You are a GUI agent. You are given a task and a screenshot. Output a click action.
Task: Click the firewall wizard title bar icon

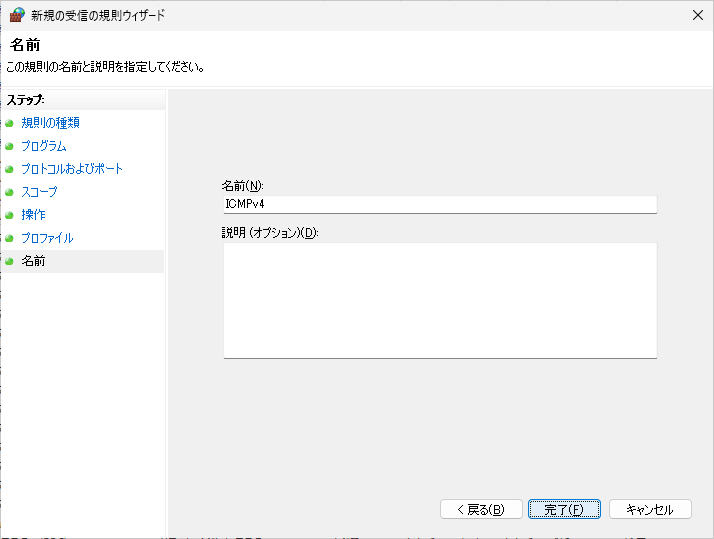(17, 15)
